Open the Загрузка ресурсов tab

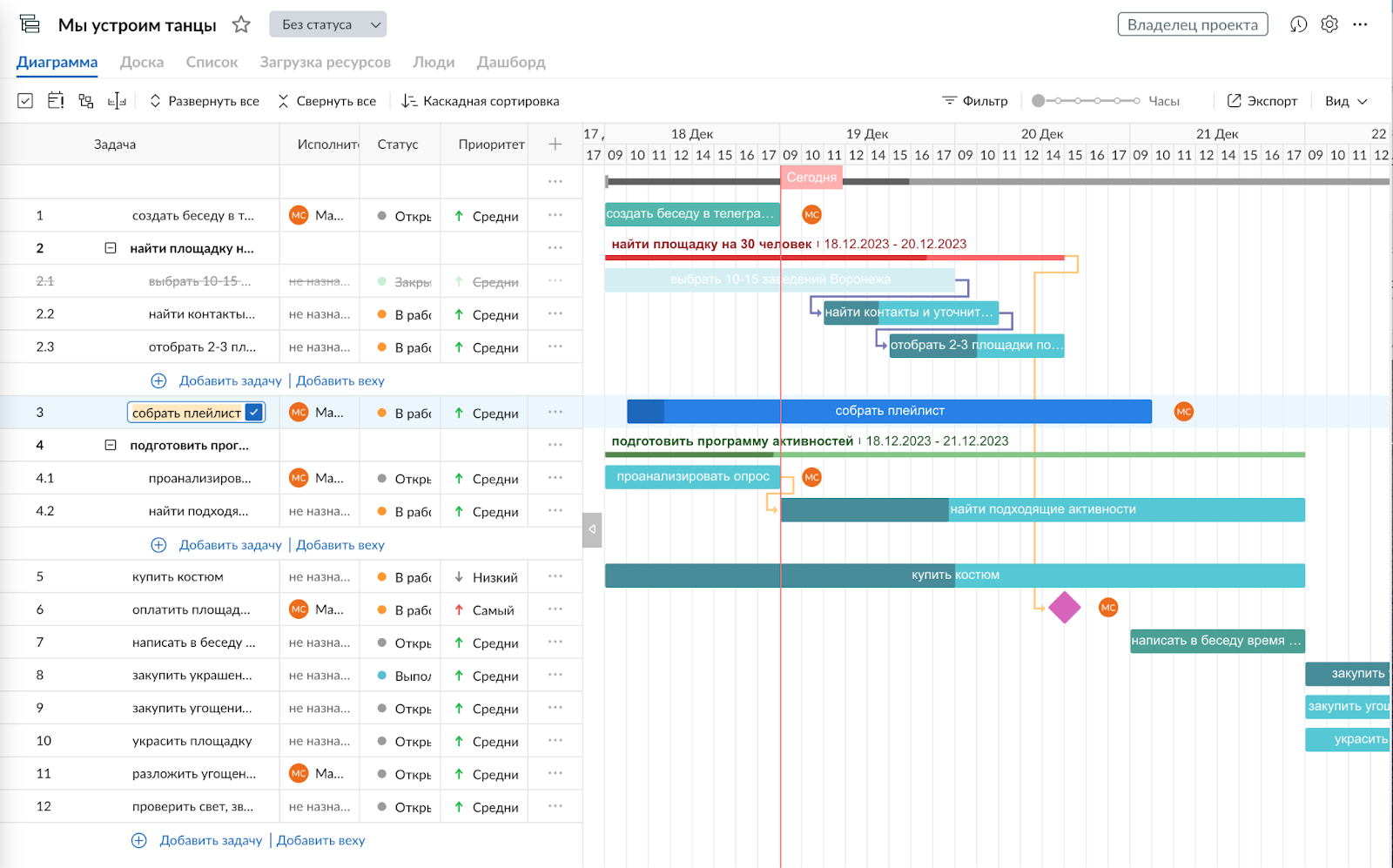(325, 62)
